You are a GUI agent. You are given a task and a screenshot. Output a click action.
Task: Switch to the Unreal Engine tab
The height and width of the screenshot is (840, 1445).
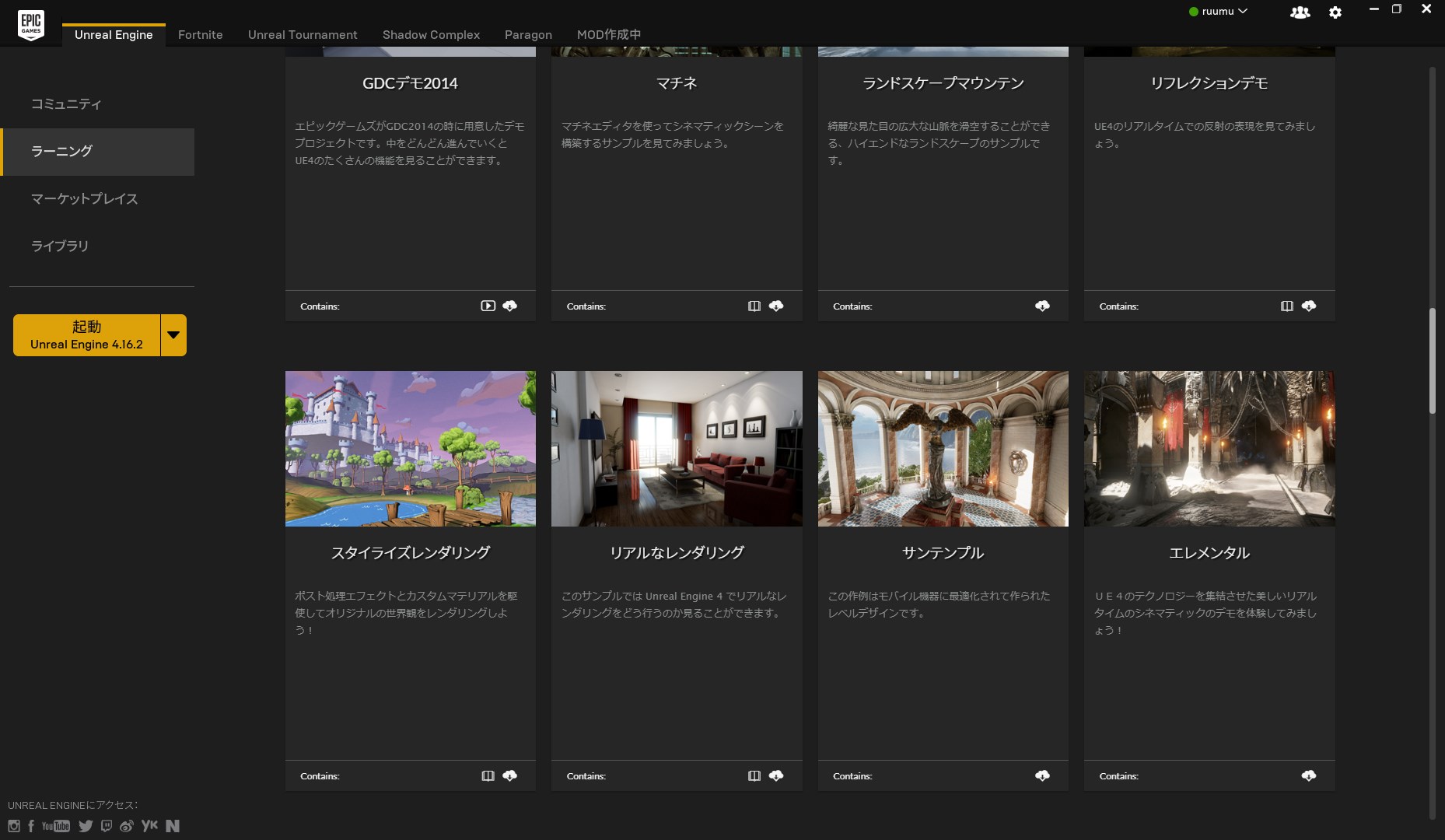coord(114,35)
